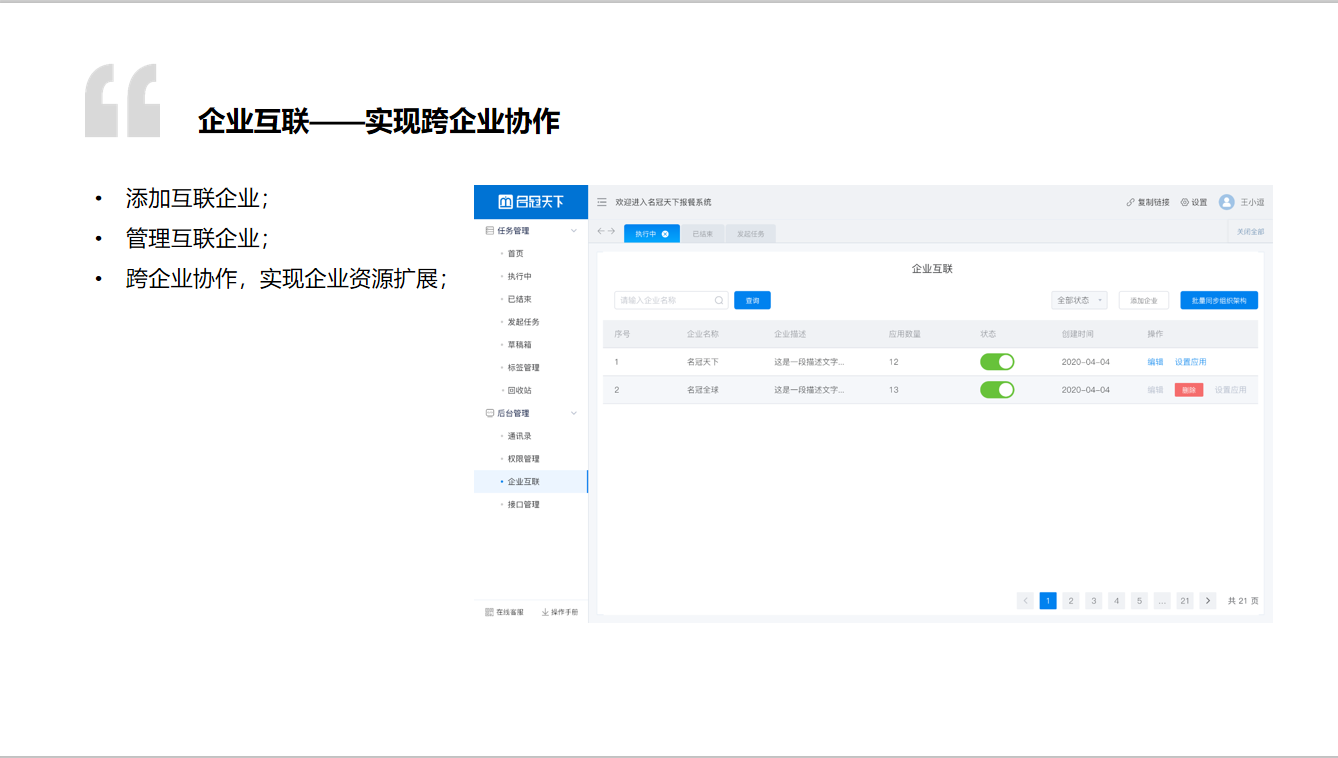Click the 查询 button
This screenshot has width=1338, height=758.
[x=752, y=300]
